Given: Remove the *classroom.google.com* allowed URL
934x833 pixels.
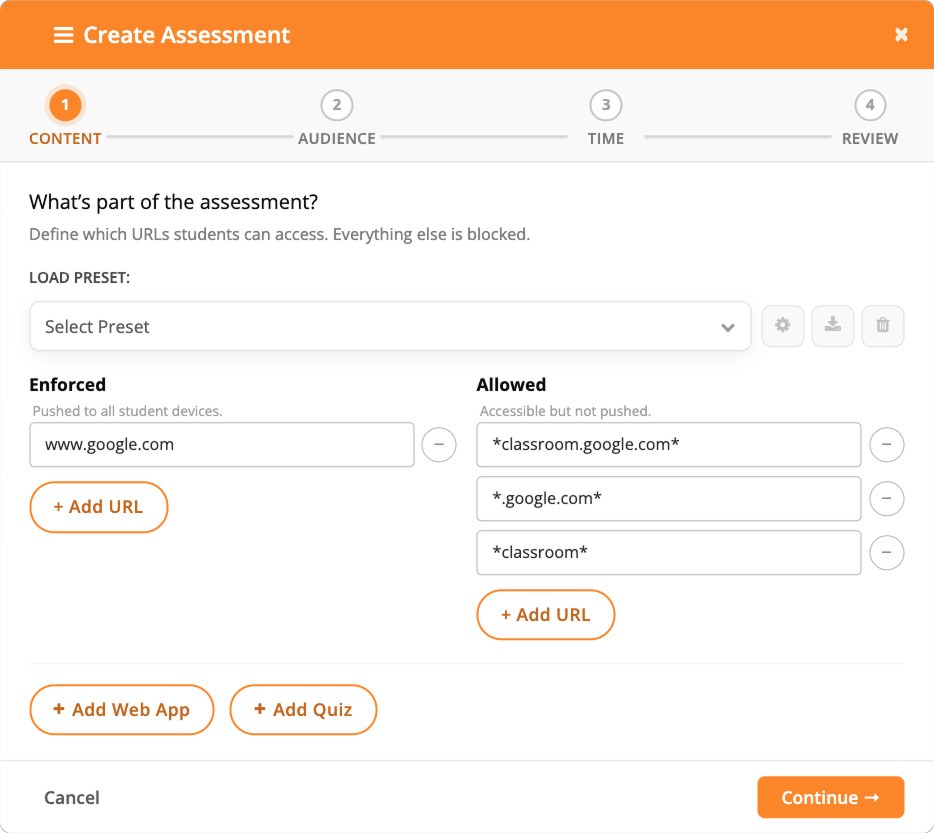Looking at the screenshot, I should (887, 445).
